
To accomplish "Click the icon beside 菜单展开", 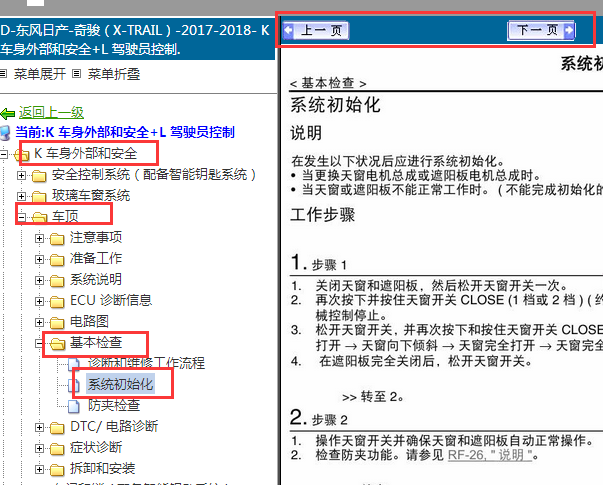I will 3,73.
